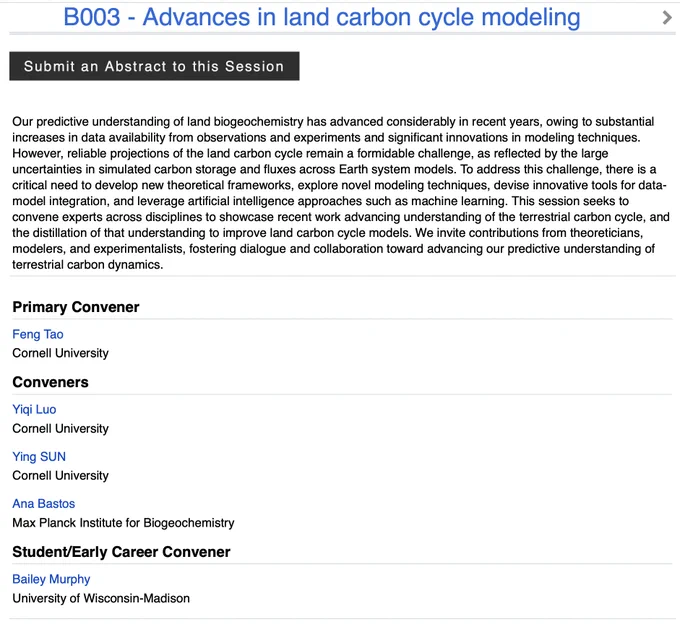This screenshot has height=627, width=680.
Task: Click University of Wisconsin-Madison affiliation text
Action: tap(101, 598)
